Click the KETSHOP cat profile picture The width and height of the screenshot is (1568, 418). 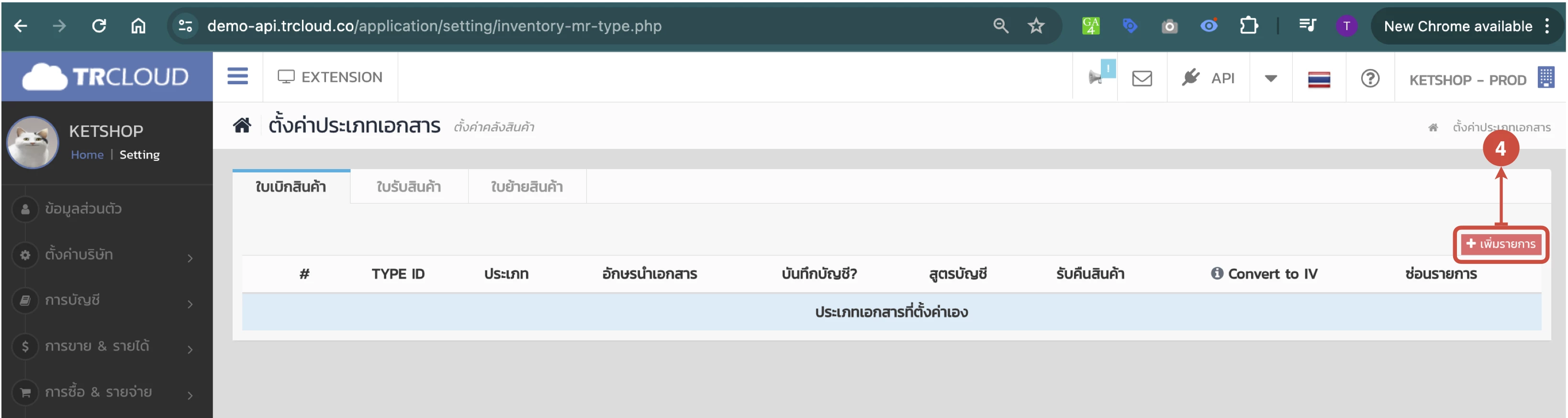click(33, 143)
